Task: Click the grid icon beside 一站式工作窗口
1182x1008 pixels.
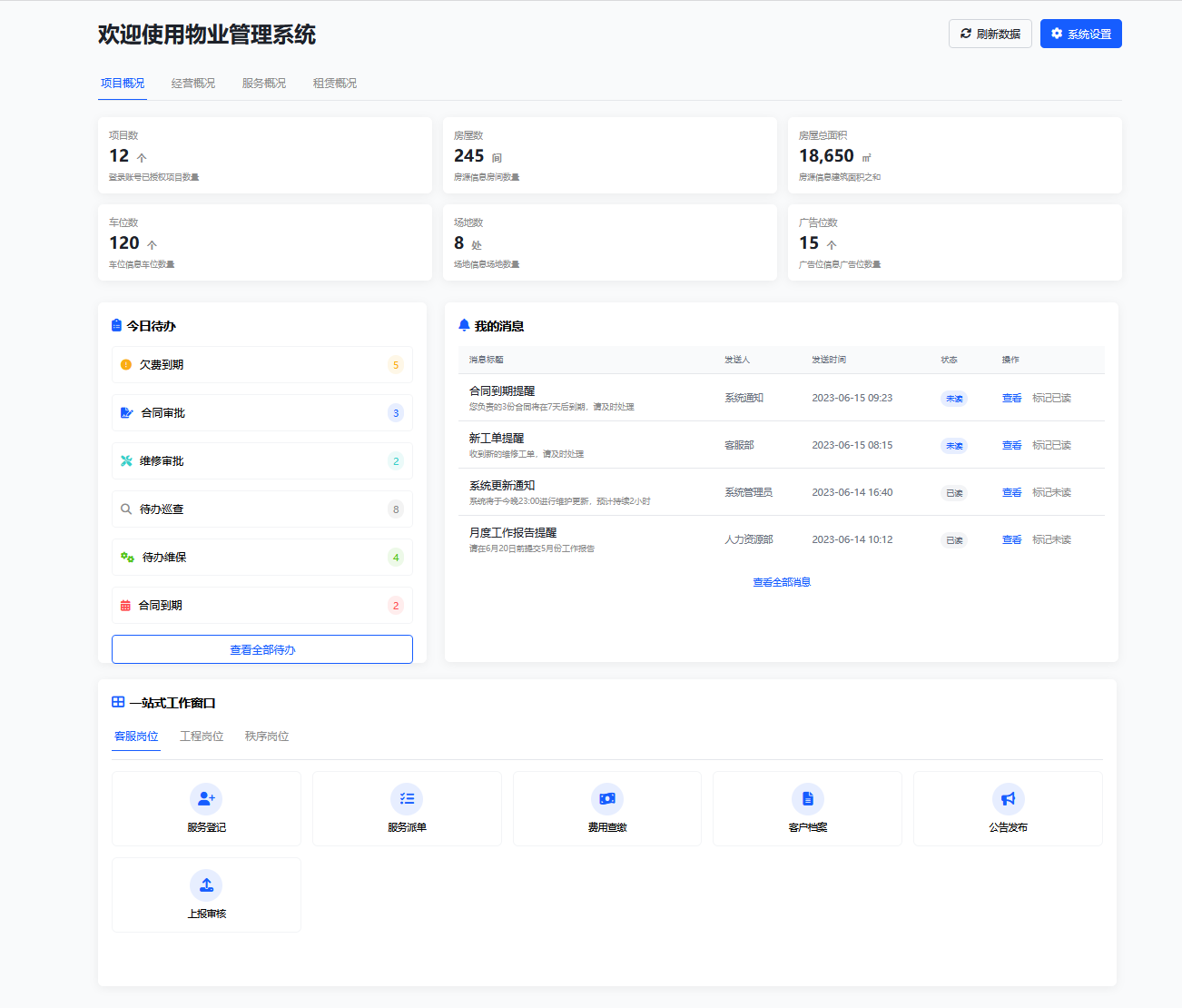Action: pos(118,702)
